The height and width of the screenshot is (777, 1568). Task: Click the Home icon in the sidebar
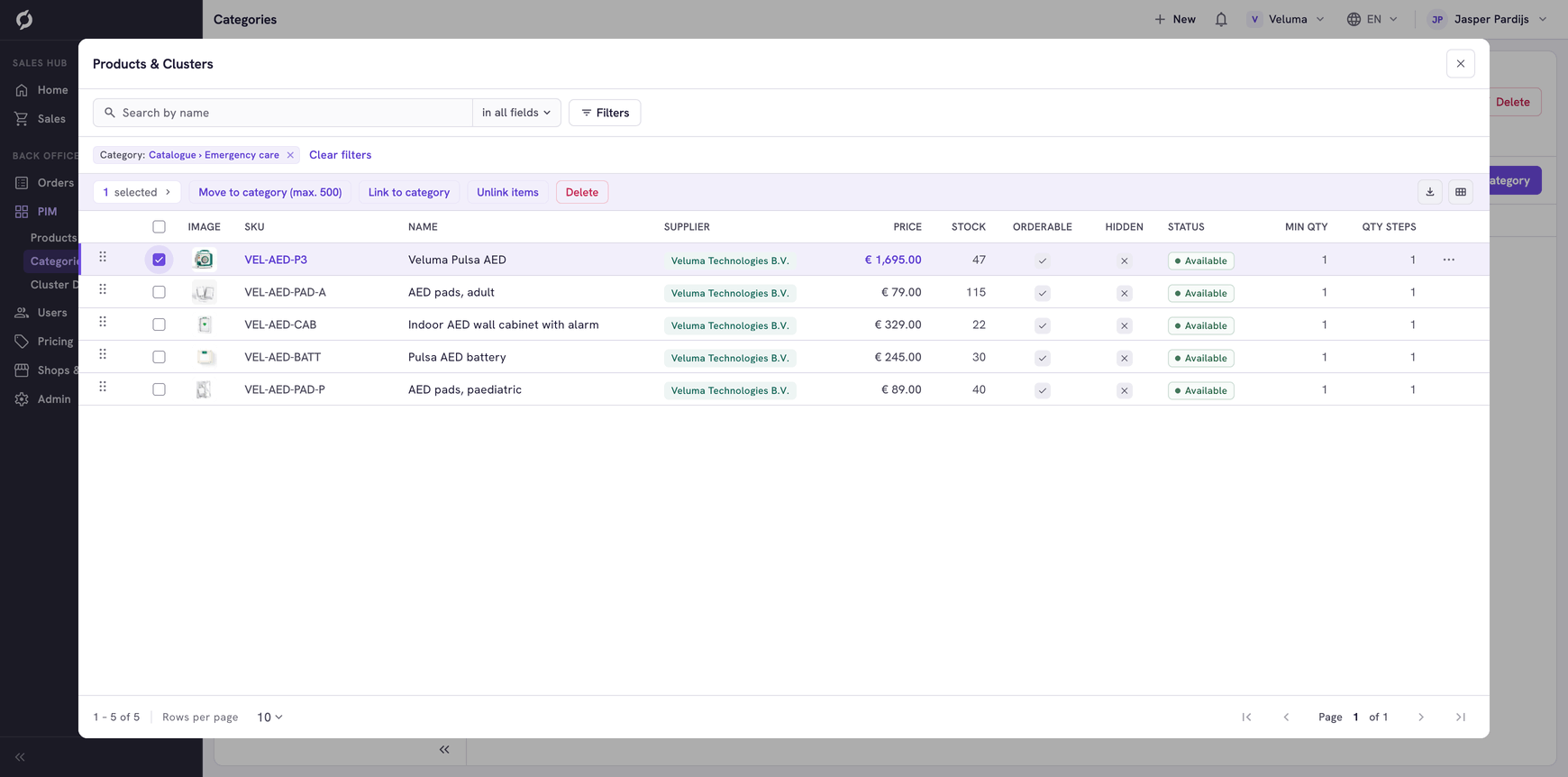[x=22, y=90]
